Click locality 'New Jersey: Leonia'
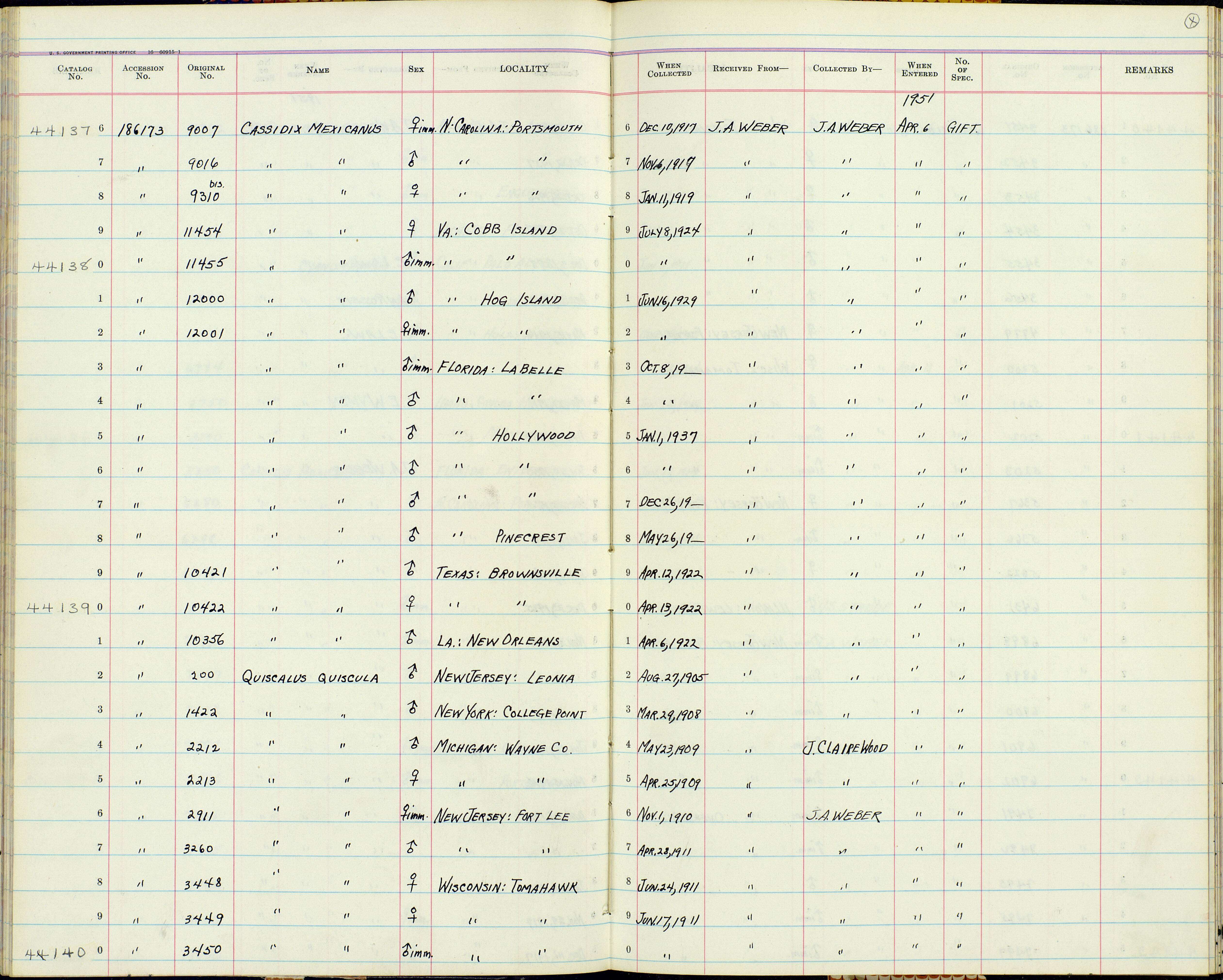The height and width of the screenshot is (980, 1223). tap(504, 678)
